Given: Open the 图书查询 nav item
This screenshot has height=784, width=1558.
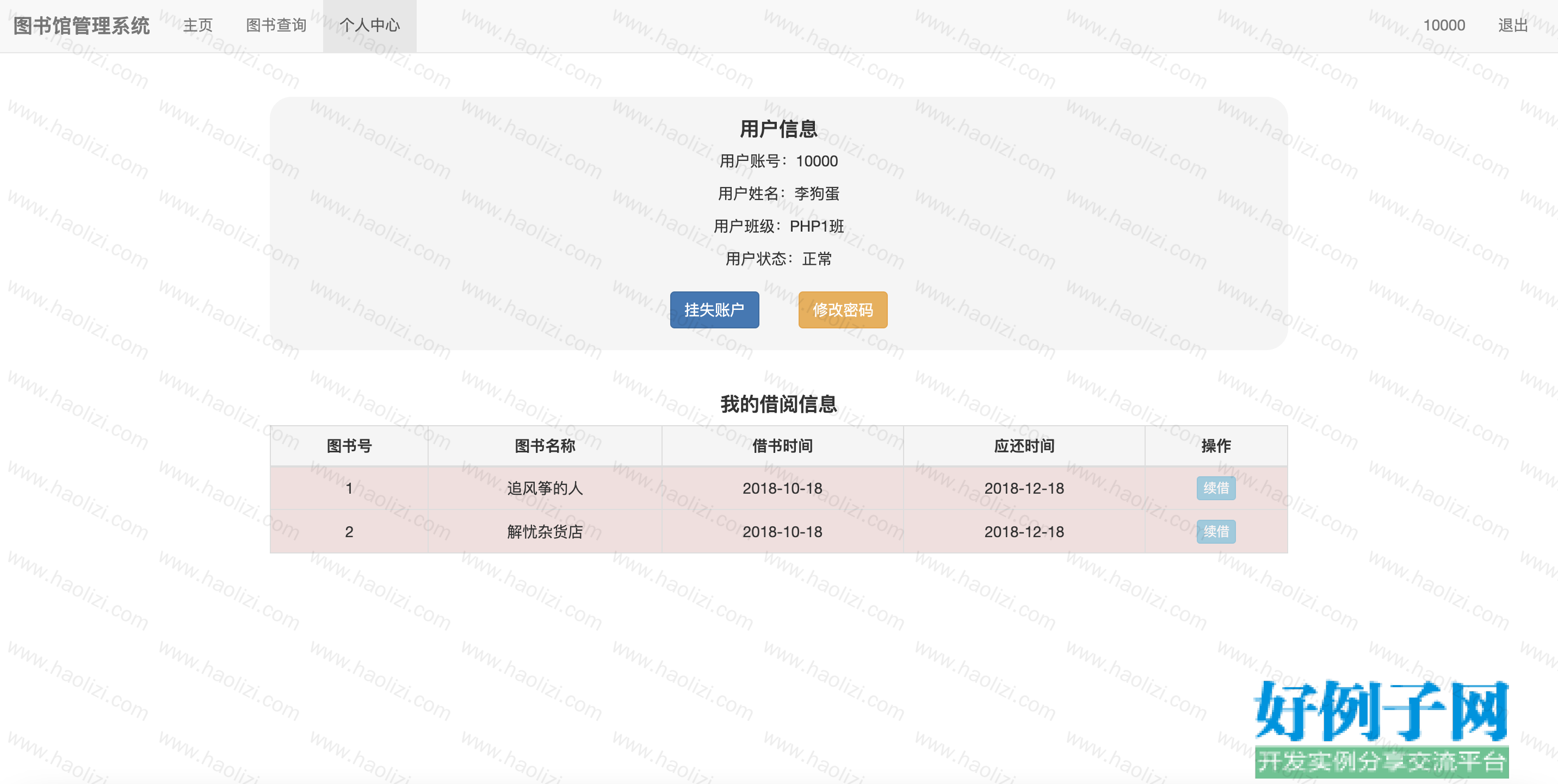Looking at the screenshot, I should (x=276, y=26).
